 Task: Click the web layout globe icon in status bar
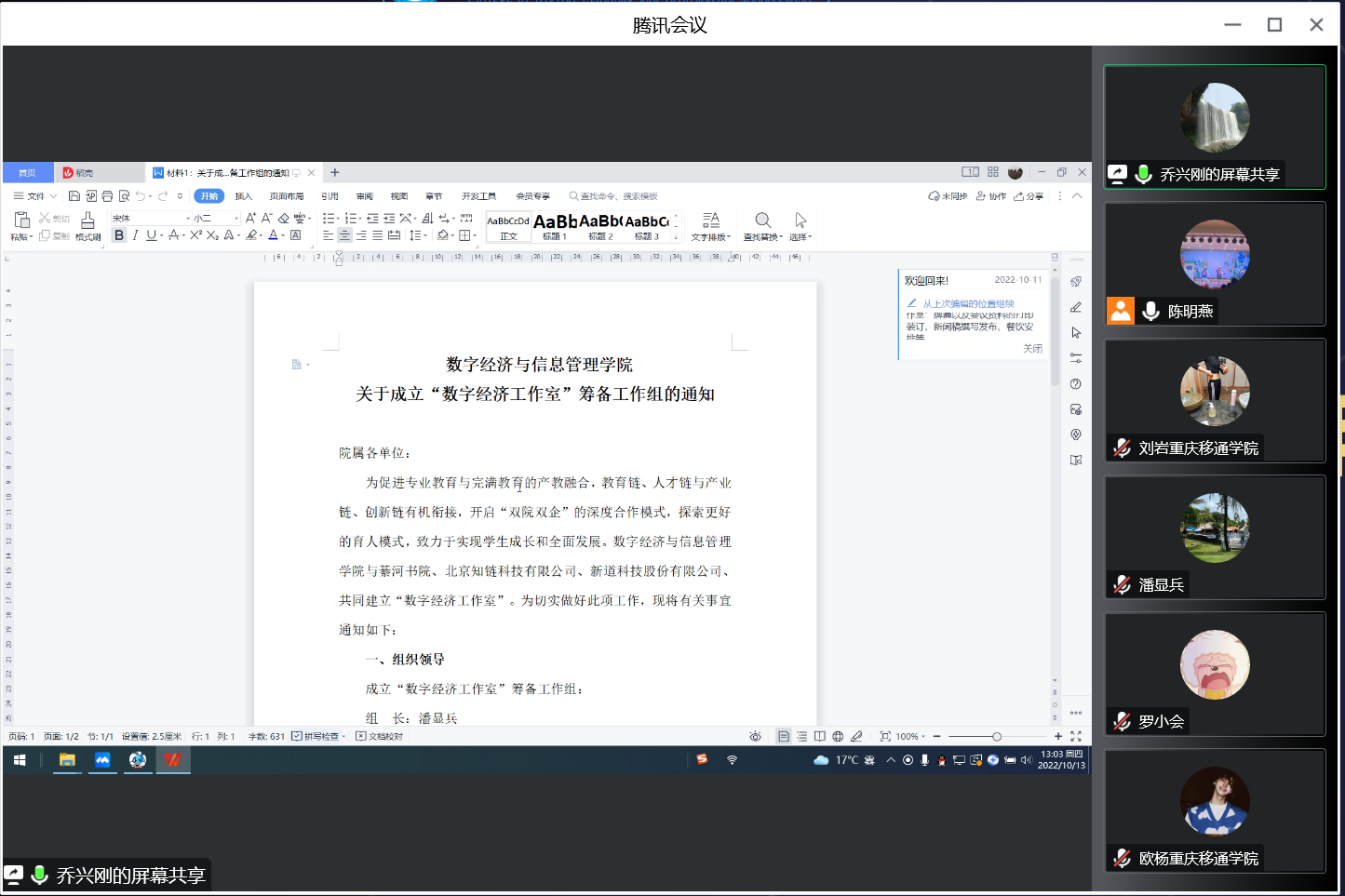click(838, 736)
